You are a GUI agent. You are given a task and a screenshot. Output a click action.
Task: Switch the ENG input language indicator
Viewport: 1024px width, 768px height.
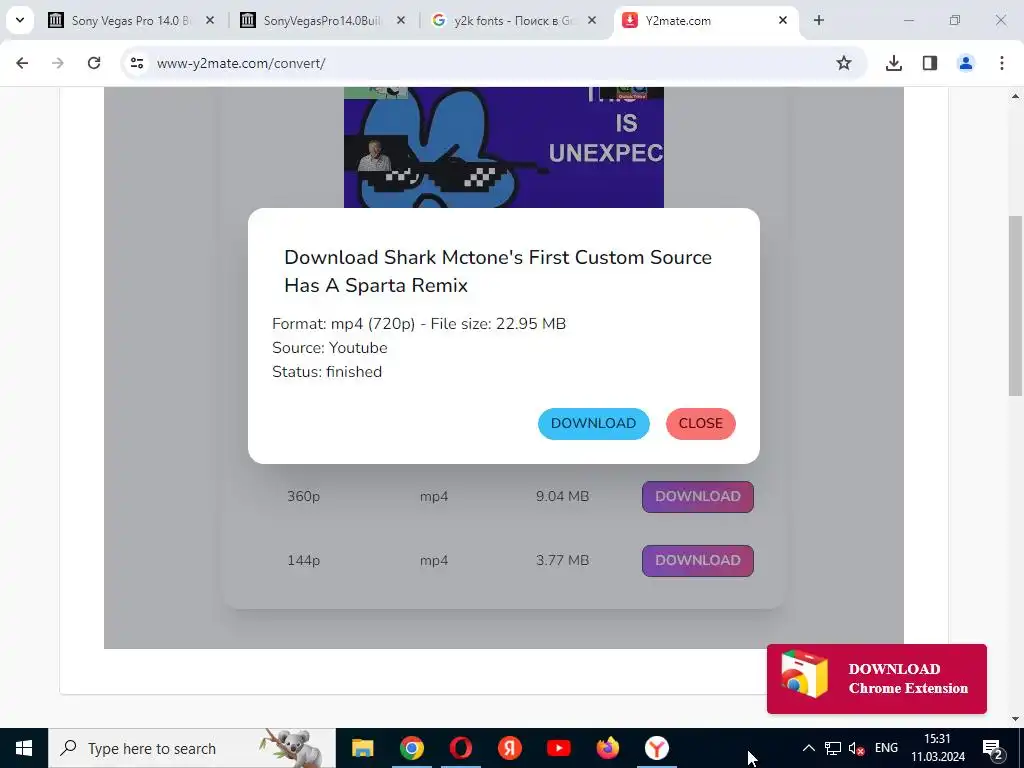coord(886,748)
